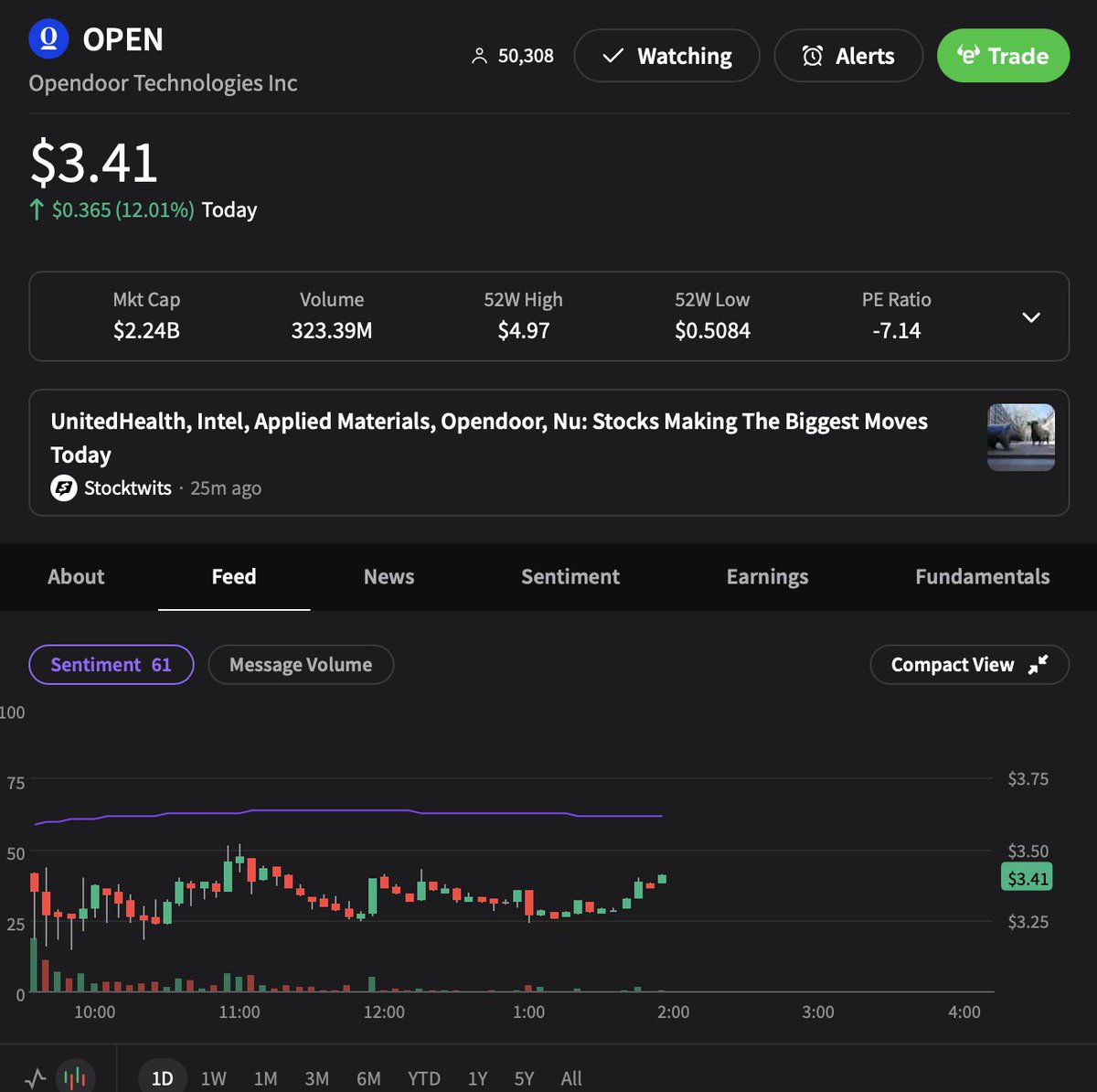Click the Compact View button
Image resolution: width=1097 pixels, height=1092 pixels.
pyautogui.click(x=969, y=665)
